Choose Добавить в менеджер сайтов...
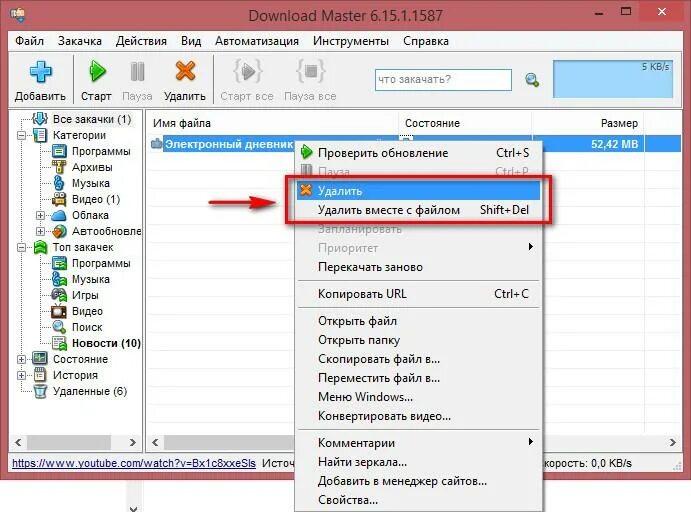This screenshot has height=512, width=691. (x=418, y=481)
